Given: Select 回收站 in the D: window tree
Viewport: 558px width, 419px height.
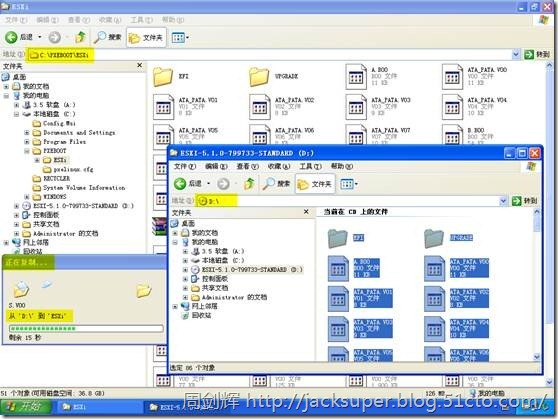Looking at the screenshot, I should tap(197, 315).
